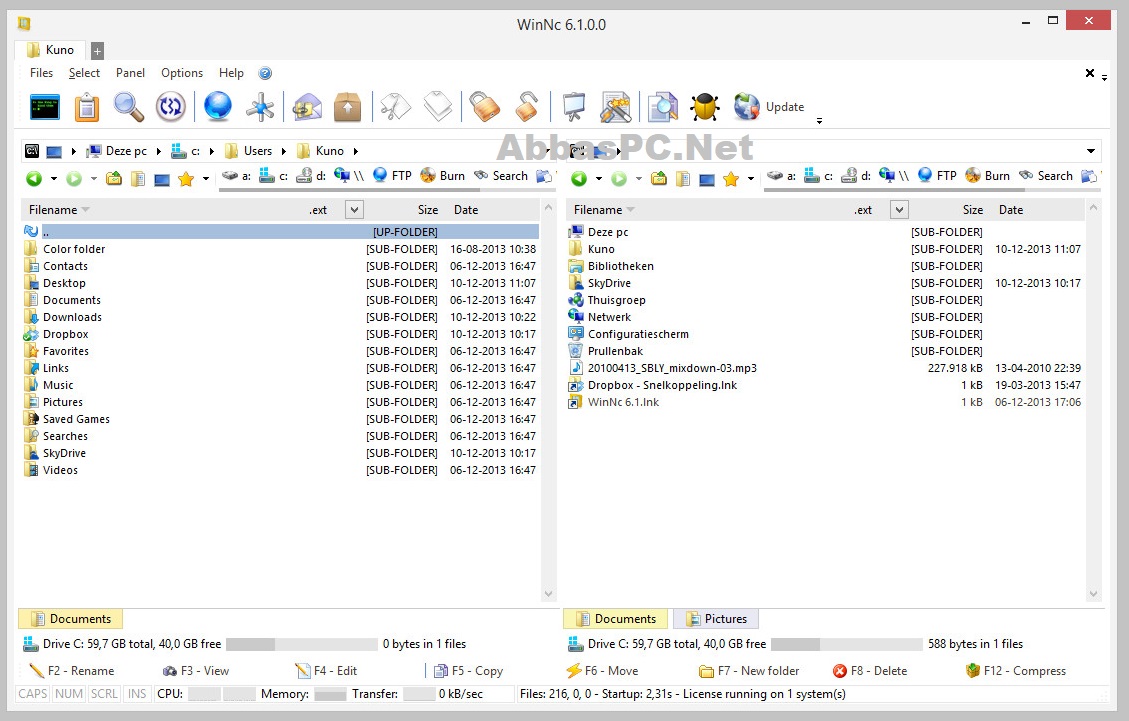Click F8 - Delete function button
The width and height of the screenshot is (1129, 721).
click(x=870, y=671)
